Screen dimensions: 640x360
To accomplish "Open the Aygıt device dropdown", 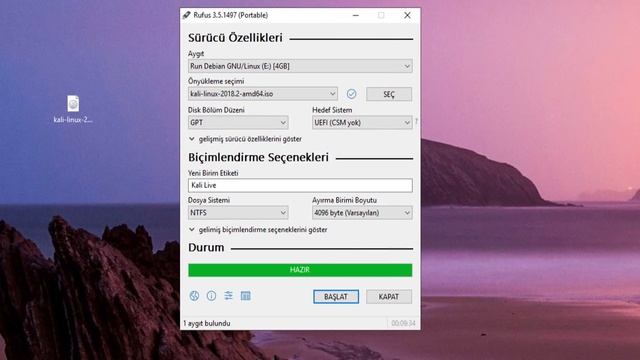I will point(300,66).
